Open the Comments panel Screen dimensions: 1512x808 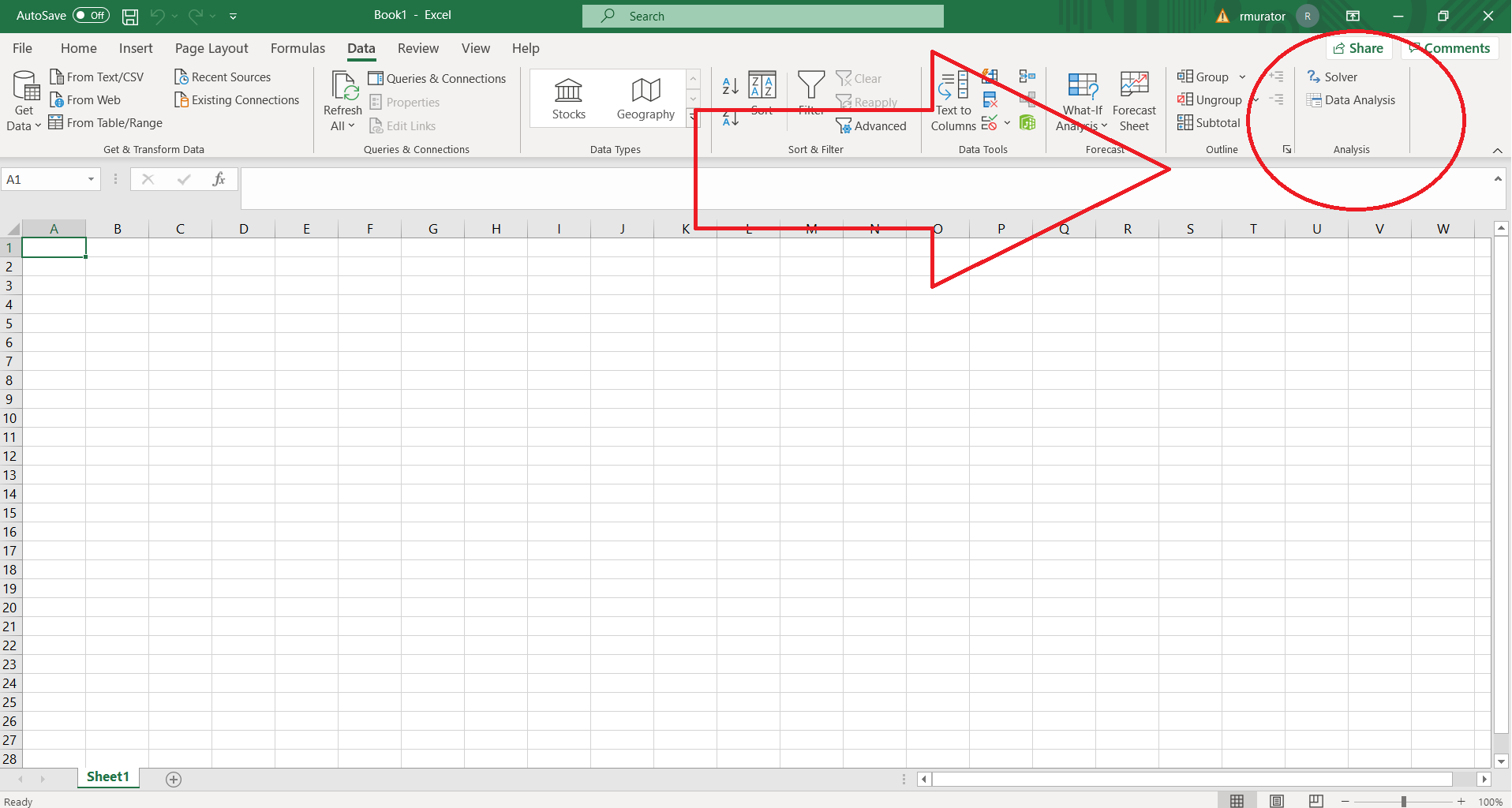tap(1449, 48)
